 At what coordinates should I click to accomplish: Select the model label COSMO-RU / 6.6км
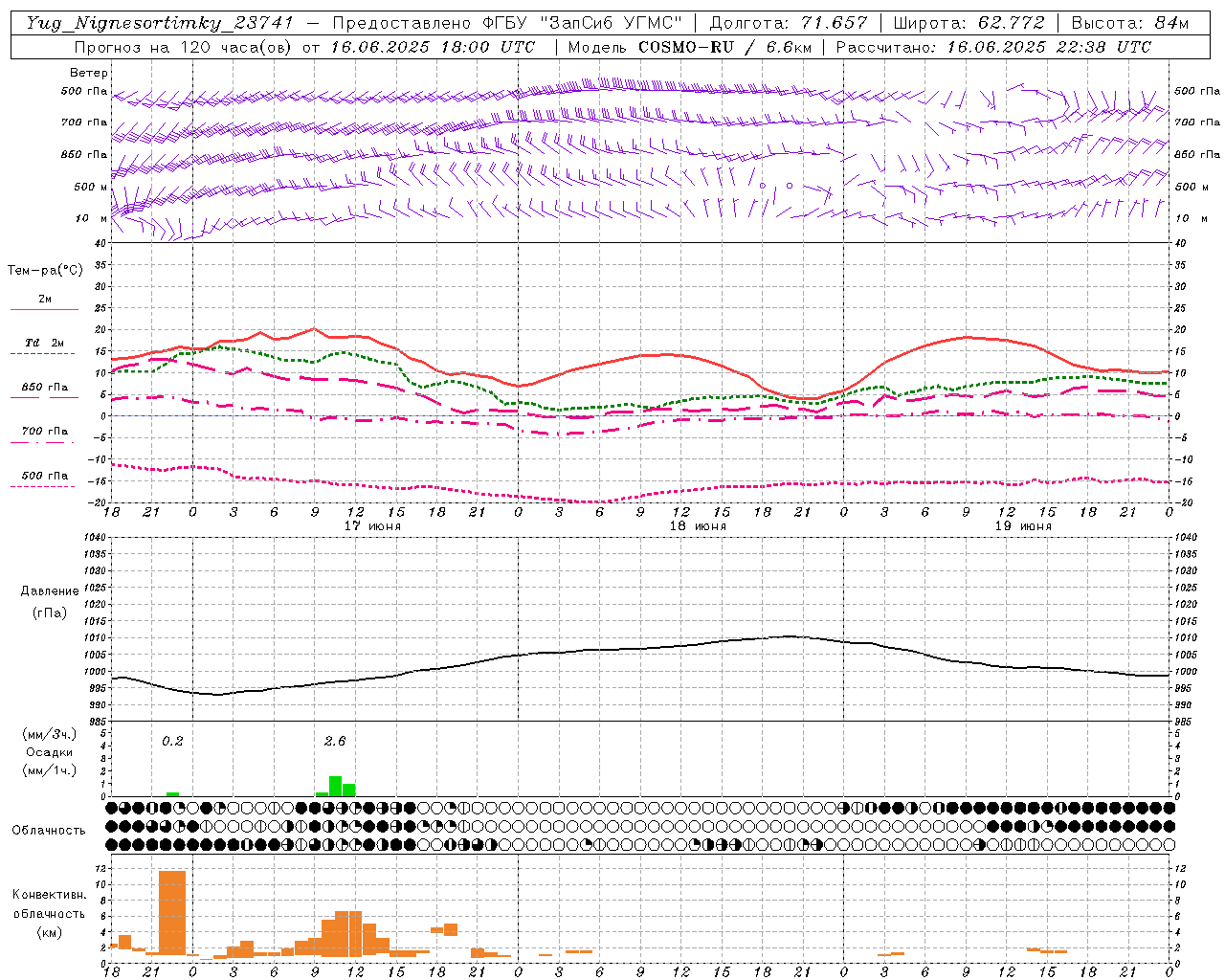coord(724,47)
